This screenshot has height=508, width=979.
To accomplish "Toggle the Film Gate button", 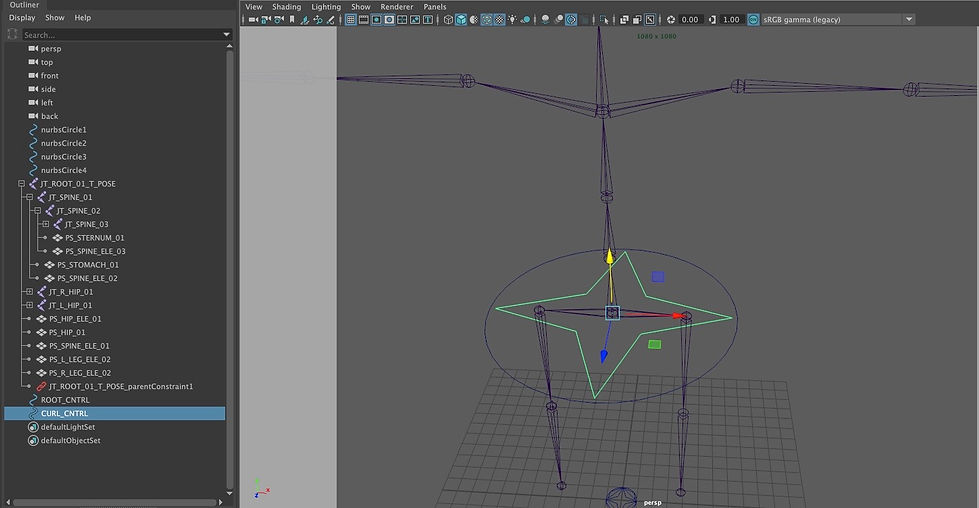I will 363,19.
